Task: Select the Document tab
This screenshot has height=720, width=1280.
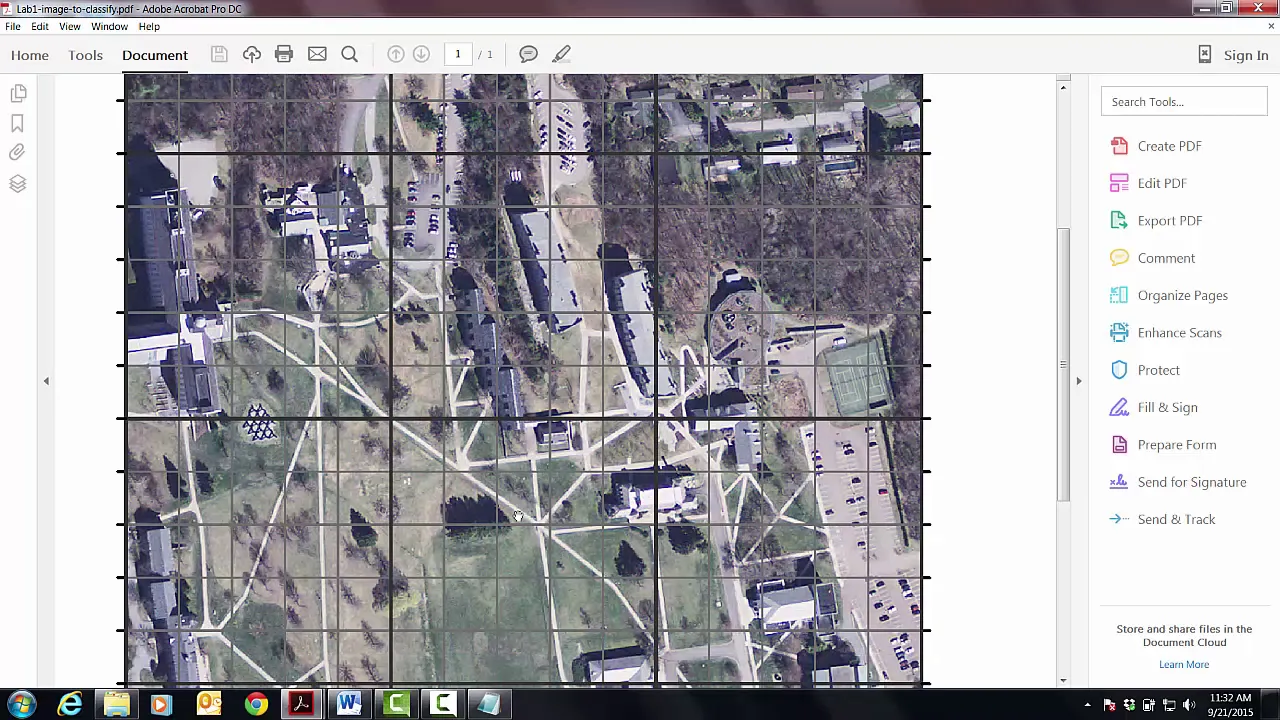Action: [x=155, y=55]
